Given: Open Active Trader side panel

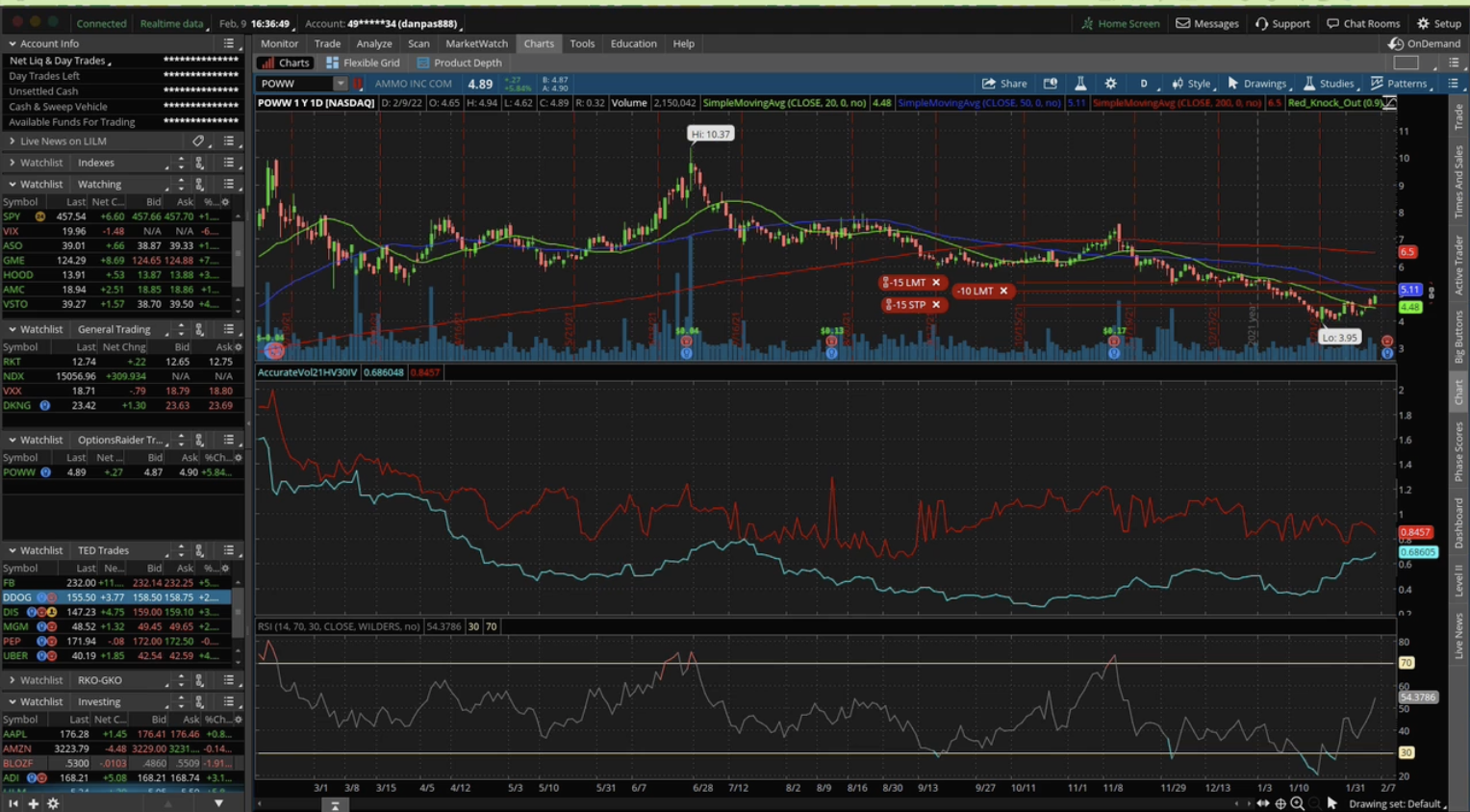Looking at the screenshot, I should [1458, 265].
